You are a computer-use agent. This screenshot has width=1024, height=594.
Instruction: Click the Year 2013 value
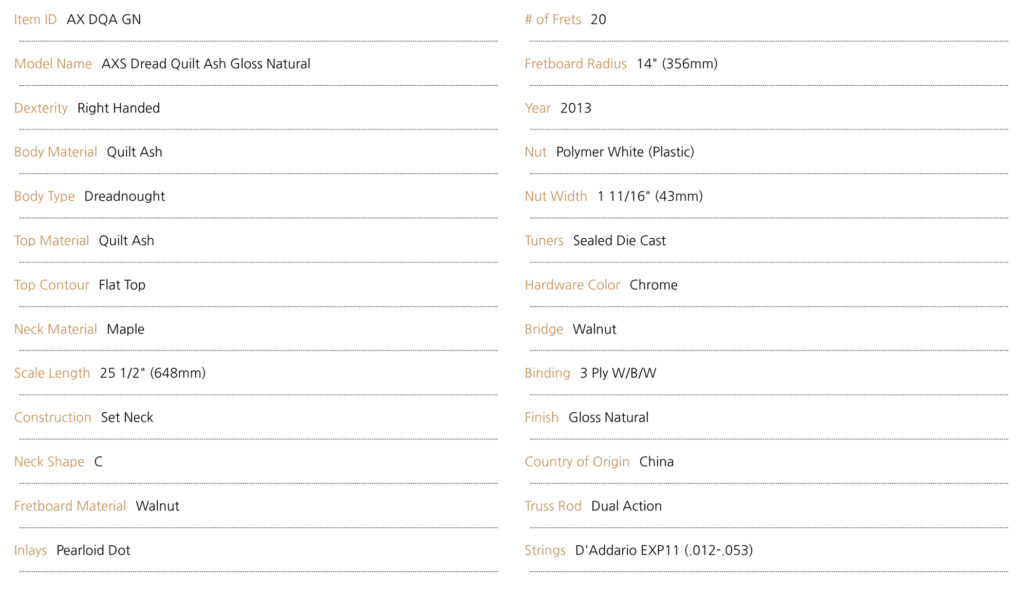[x=576, y=108]
